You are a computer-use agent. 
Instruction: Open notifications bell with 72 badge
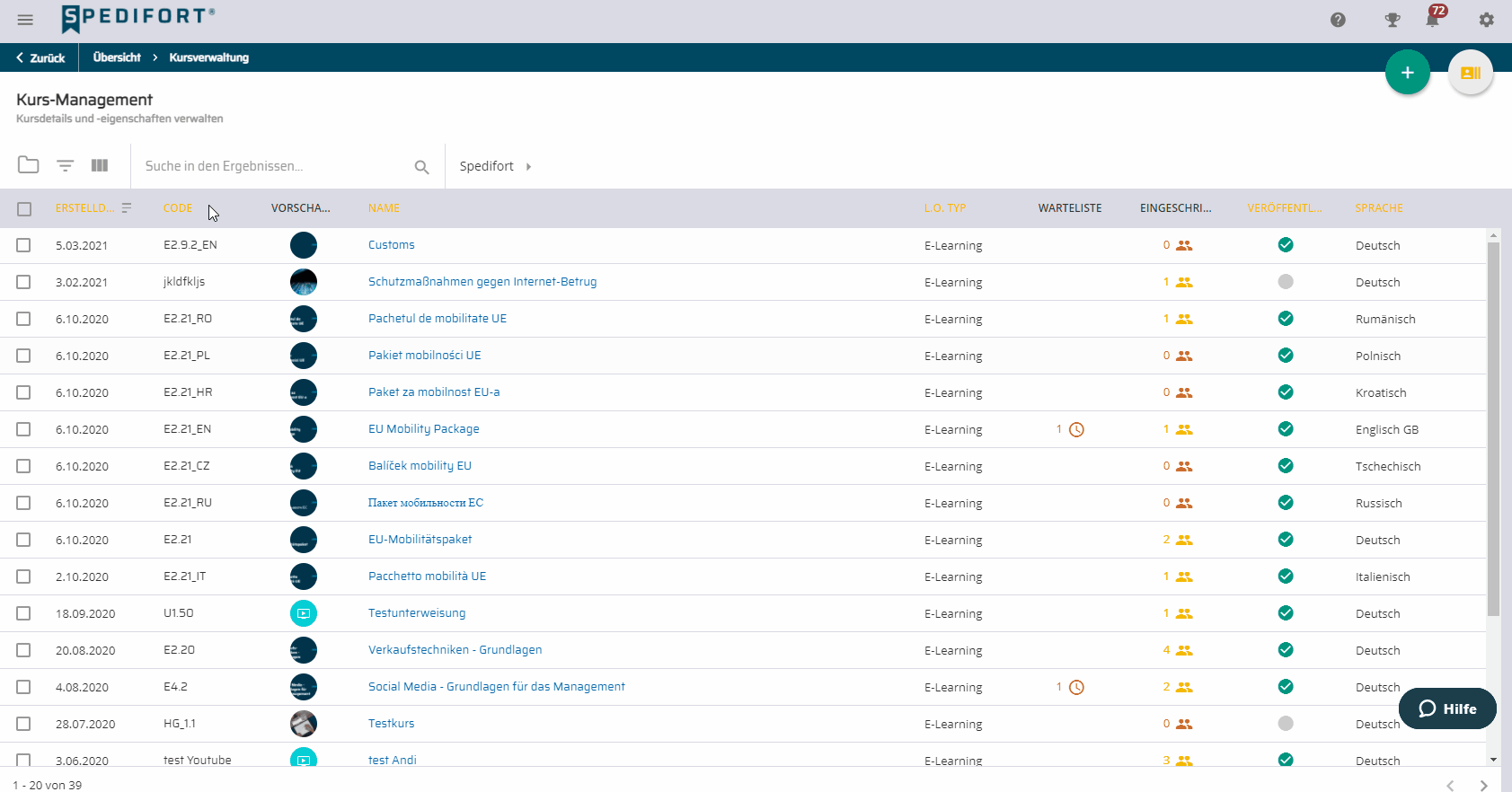pos(1434,18)
